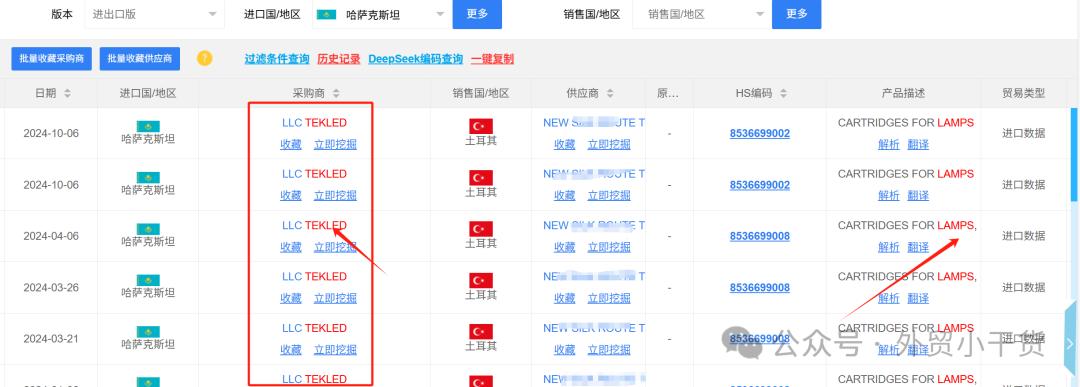Click Kazakhstan flag in 2024-04-06 row

(148, 229)
